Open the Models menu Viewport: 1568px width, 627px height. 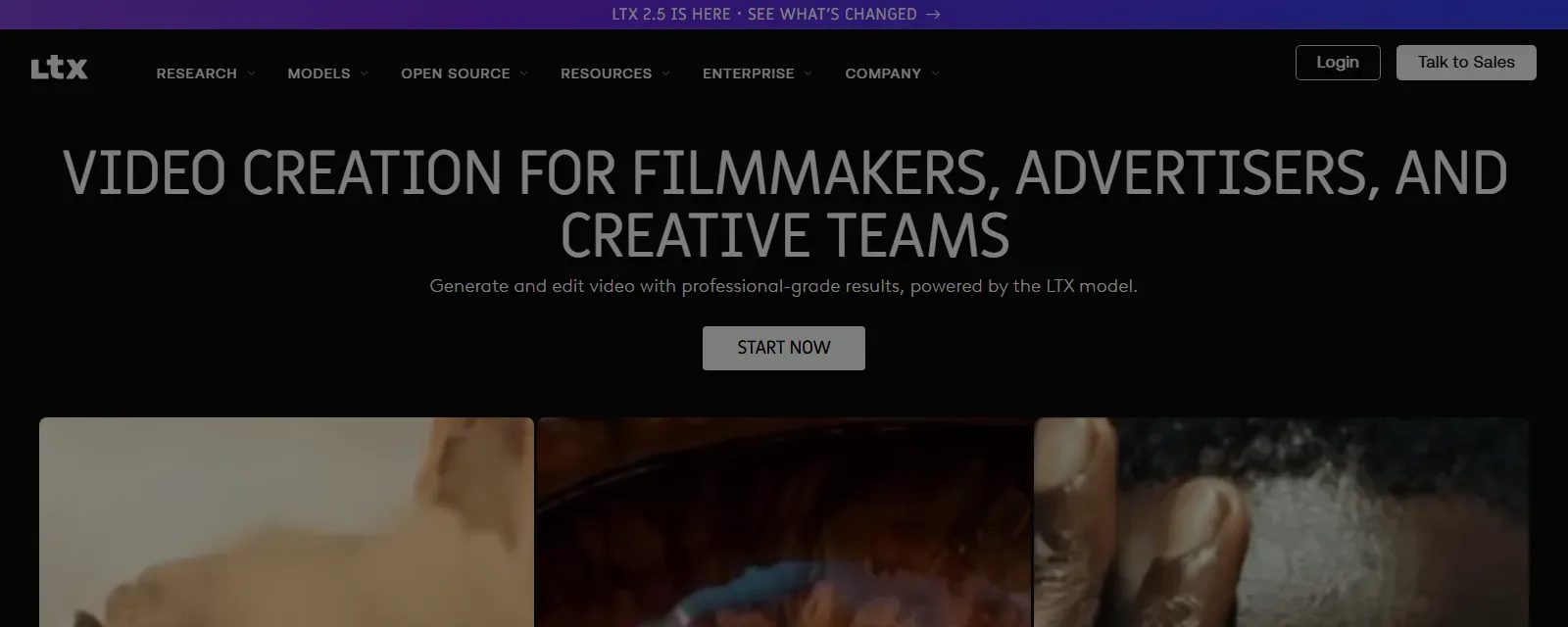click(x=318, y=73)
